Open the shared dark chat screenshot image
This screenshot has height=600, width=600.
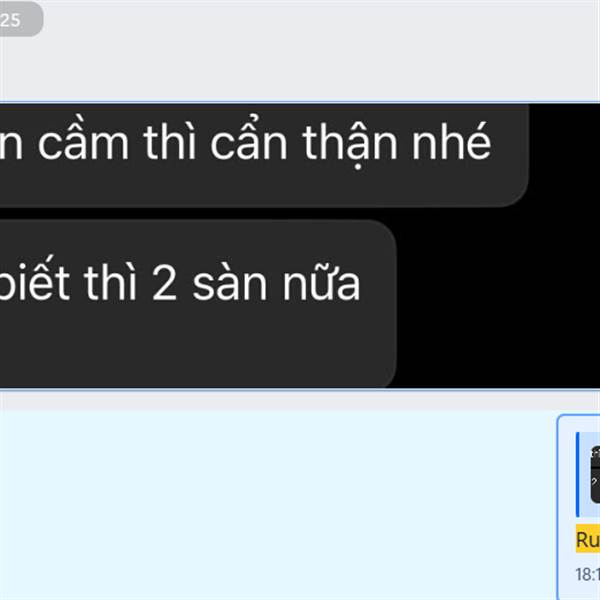click(x=300, y=246)
